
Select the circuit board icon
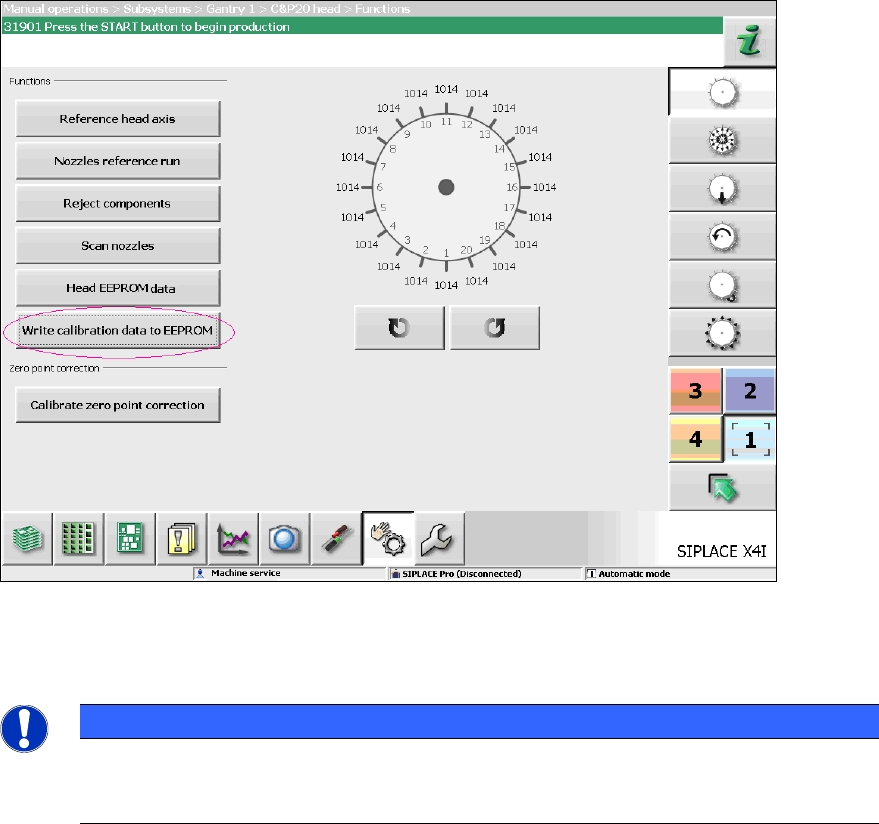pos(130,539)
